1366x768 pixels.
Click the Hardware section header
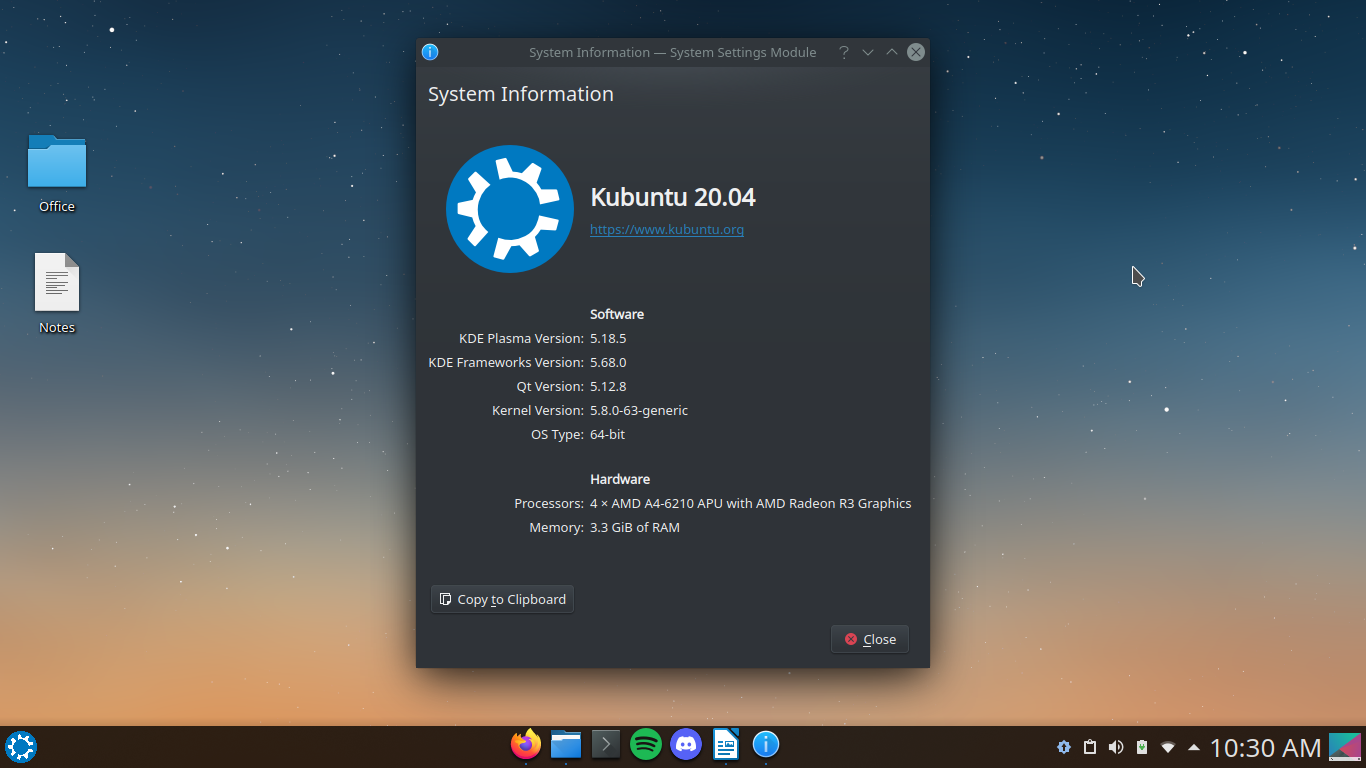[x=620, y=479]
